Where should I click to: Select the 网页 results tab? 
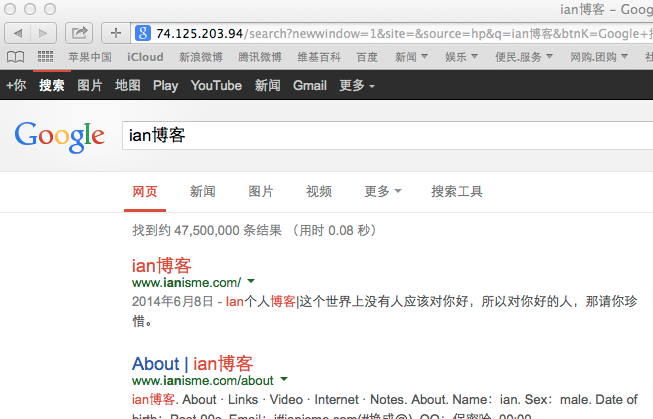(x=145, y=192)
